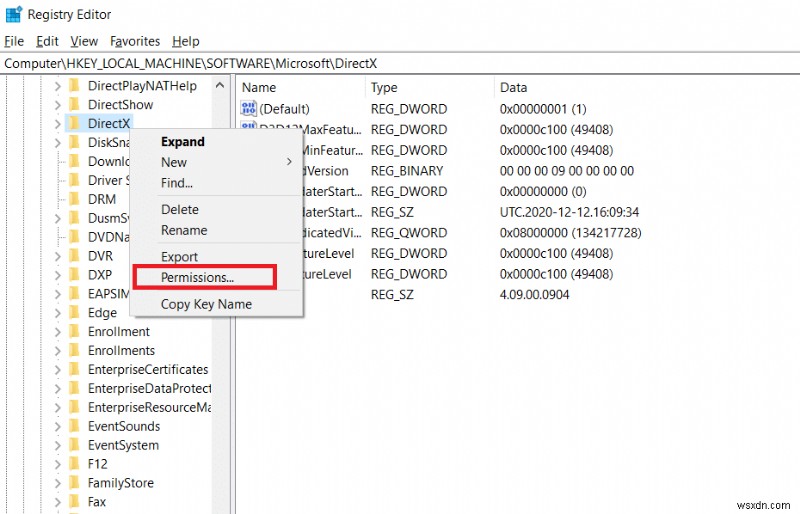The width and height of the screenshot is (800, 514).
Task: Open the Favorites menu
Action: (x=135, y=41)
